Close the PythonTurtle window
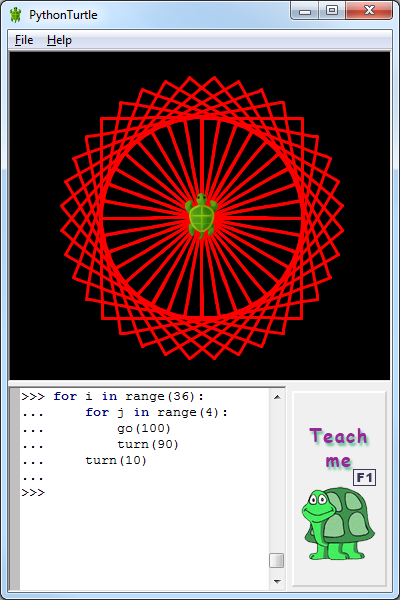400x600 pixels. tap(369, 11)
